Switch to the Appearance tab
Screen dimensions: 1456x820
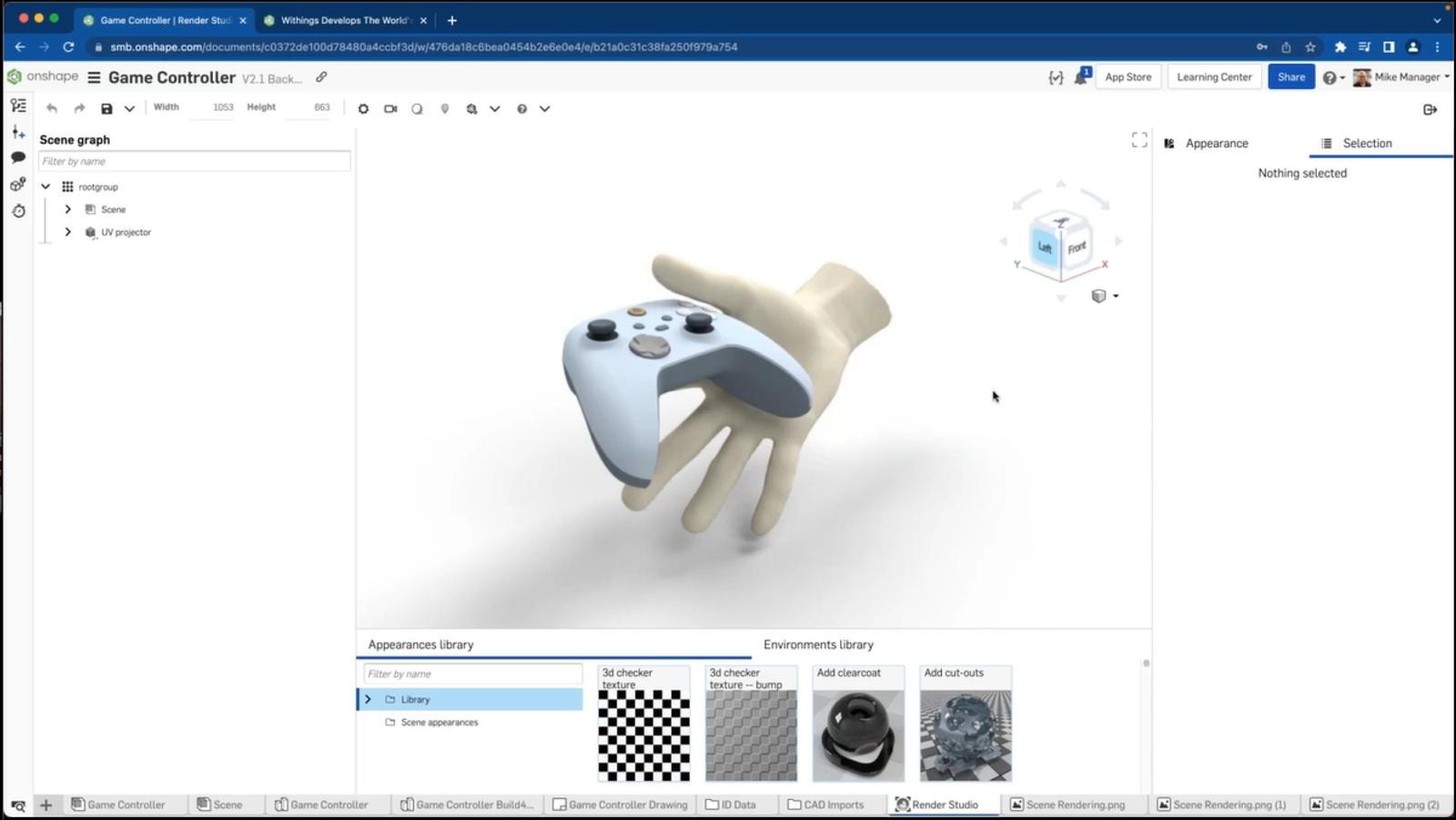click(1217, 143)
